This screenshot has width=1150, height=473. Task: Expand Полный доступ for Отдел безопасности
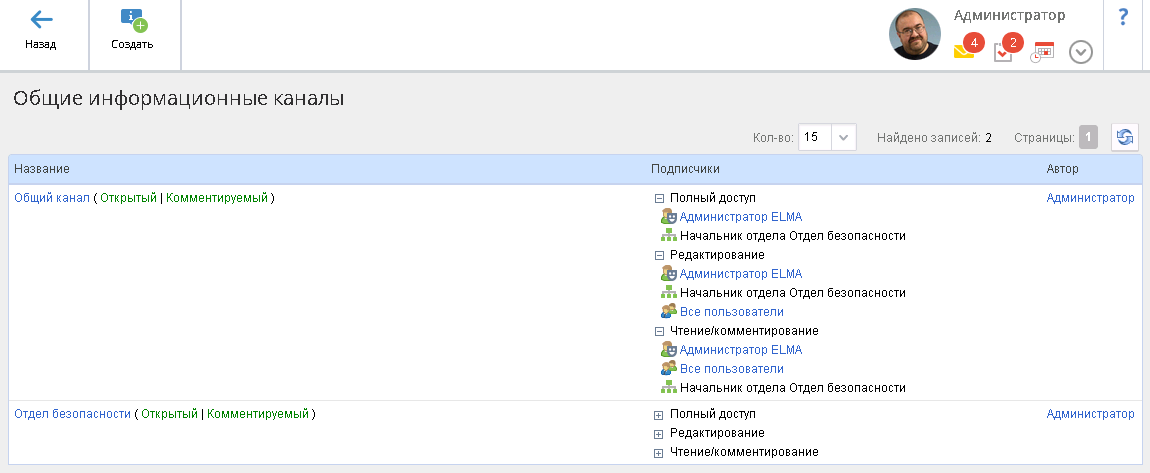[659, 414]
